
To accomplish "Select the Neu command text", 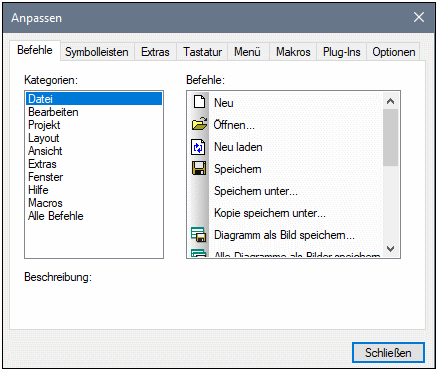I will [224, 103].
